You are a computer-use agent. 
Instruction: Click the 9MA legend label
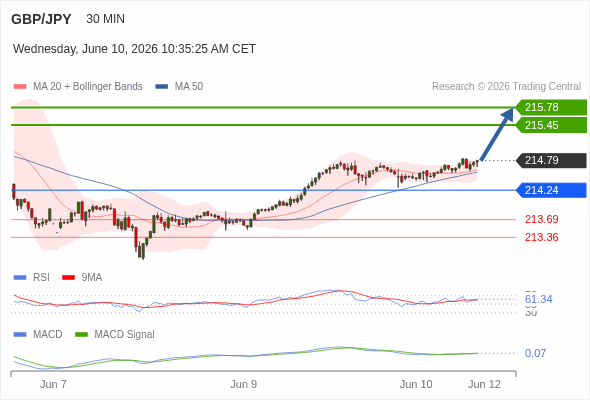pyautogui.click(x=92, y=277)
